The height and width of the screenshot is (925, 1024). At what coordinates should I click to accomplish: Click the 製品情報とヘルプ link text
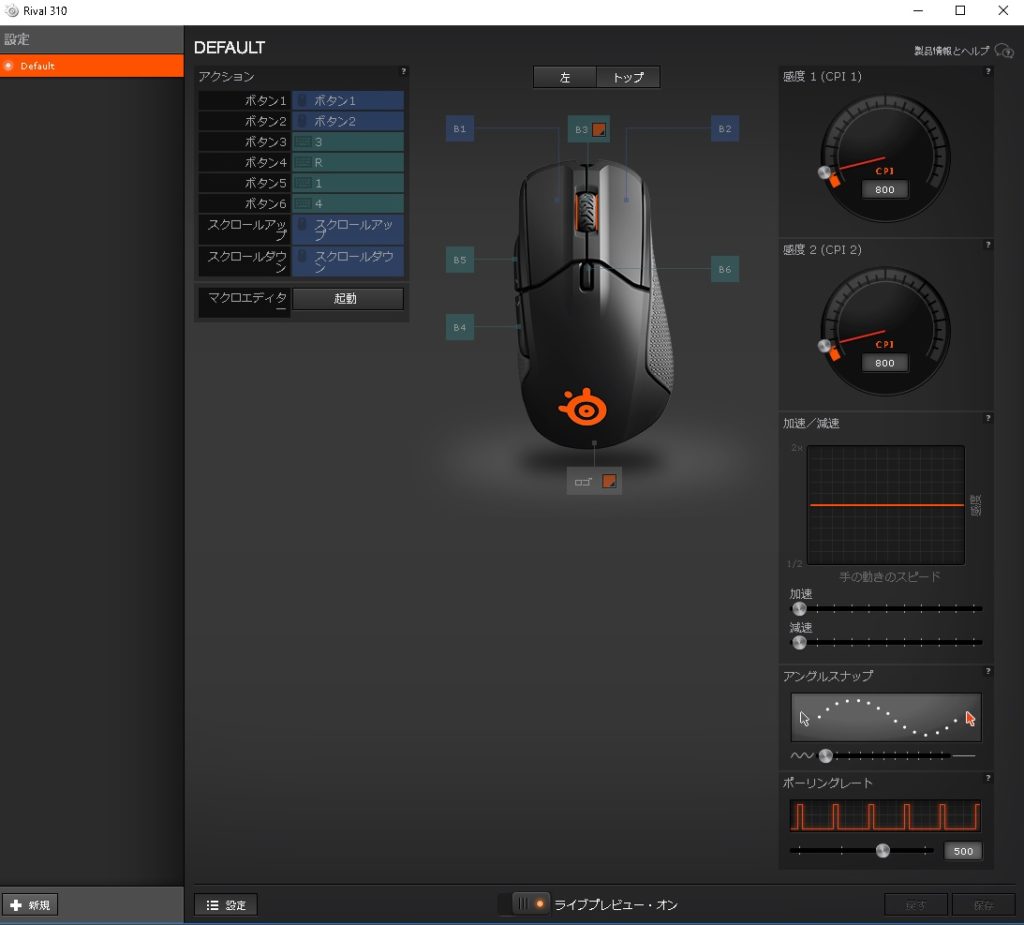[x=952, y=51]
